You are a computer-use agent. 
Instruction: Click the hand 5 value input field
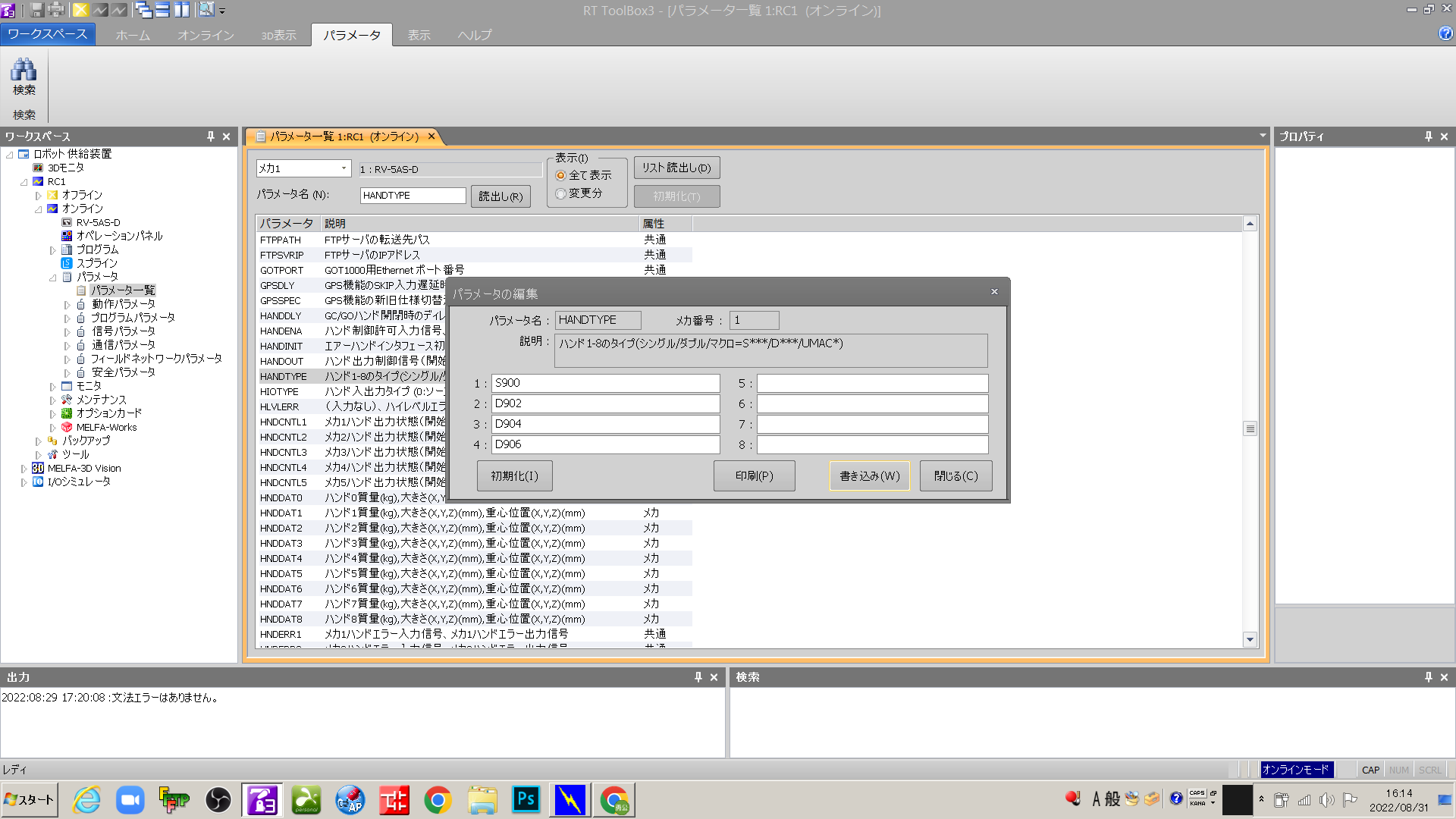[x=872, y=383]
